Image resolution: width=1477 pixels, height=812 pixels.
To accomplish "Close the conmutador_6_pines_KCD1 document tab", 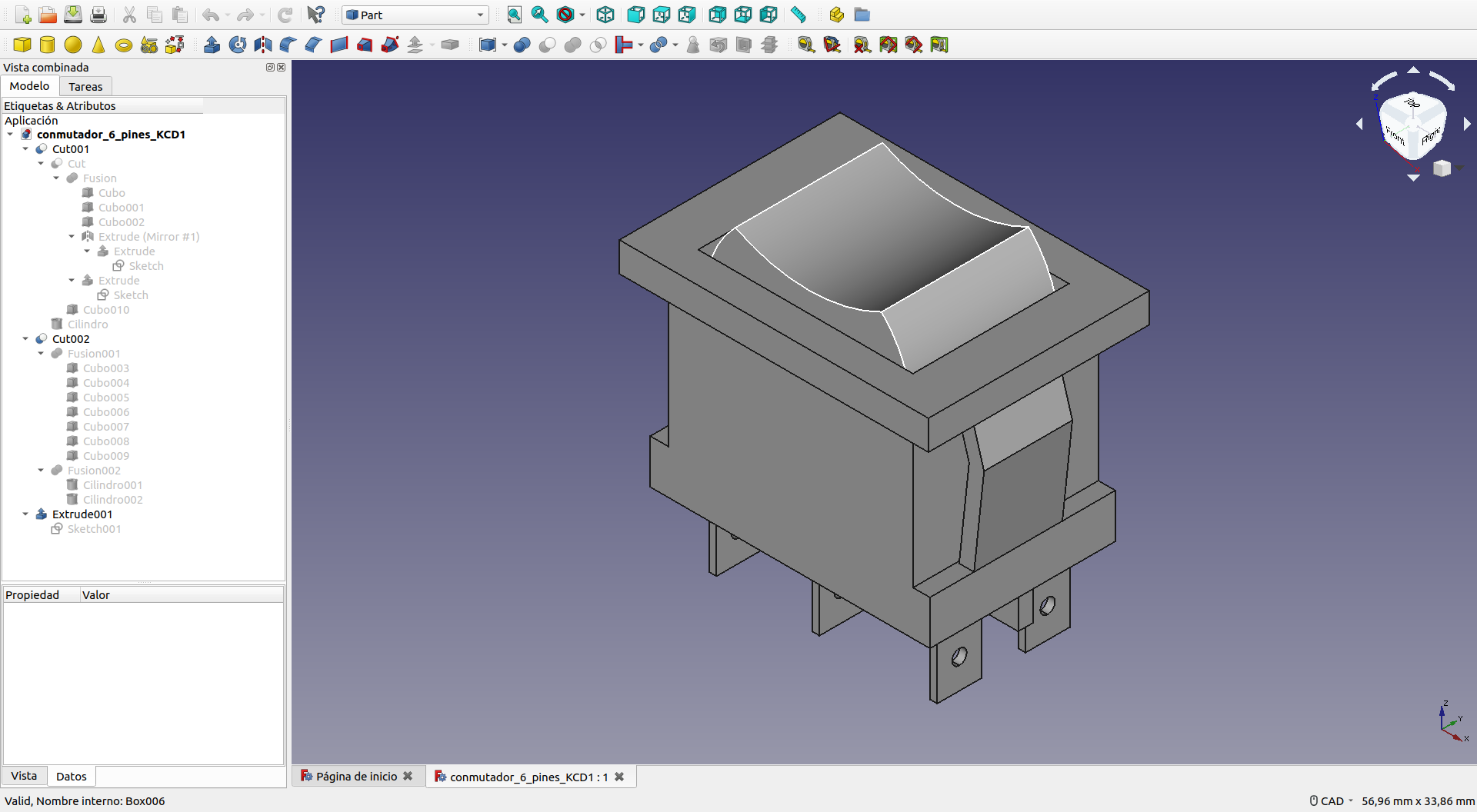I will tap(619, 777).
